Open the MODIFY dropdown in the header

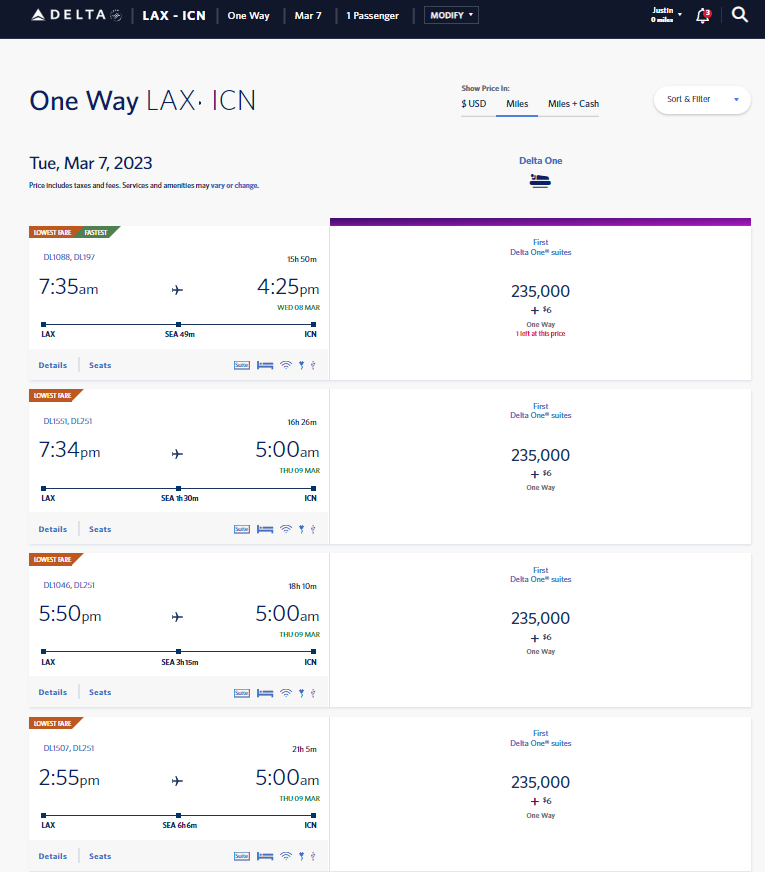coord(450,15)
